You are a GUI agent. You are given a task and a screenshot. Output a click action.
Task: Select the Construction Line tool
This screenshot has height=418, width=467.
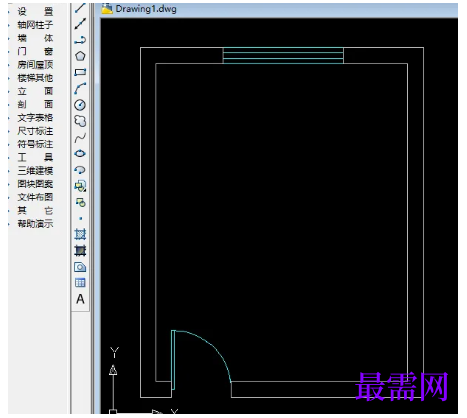[80, 24]
